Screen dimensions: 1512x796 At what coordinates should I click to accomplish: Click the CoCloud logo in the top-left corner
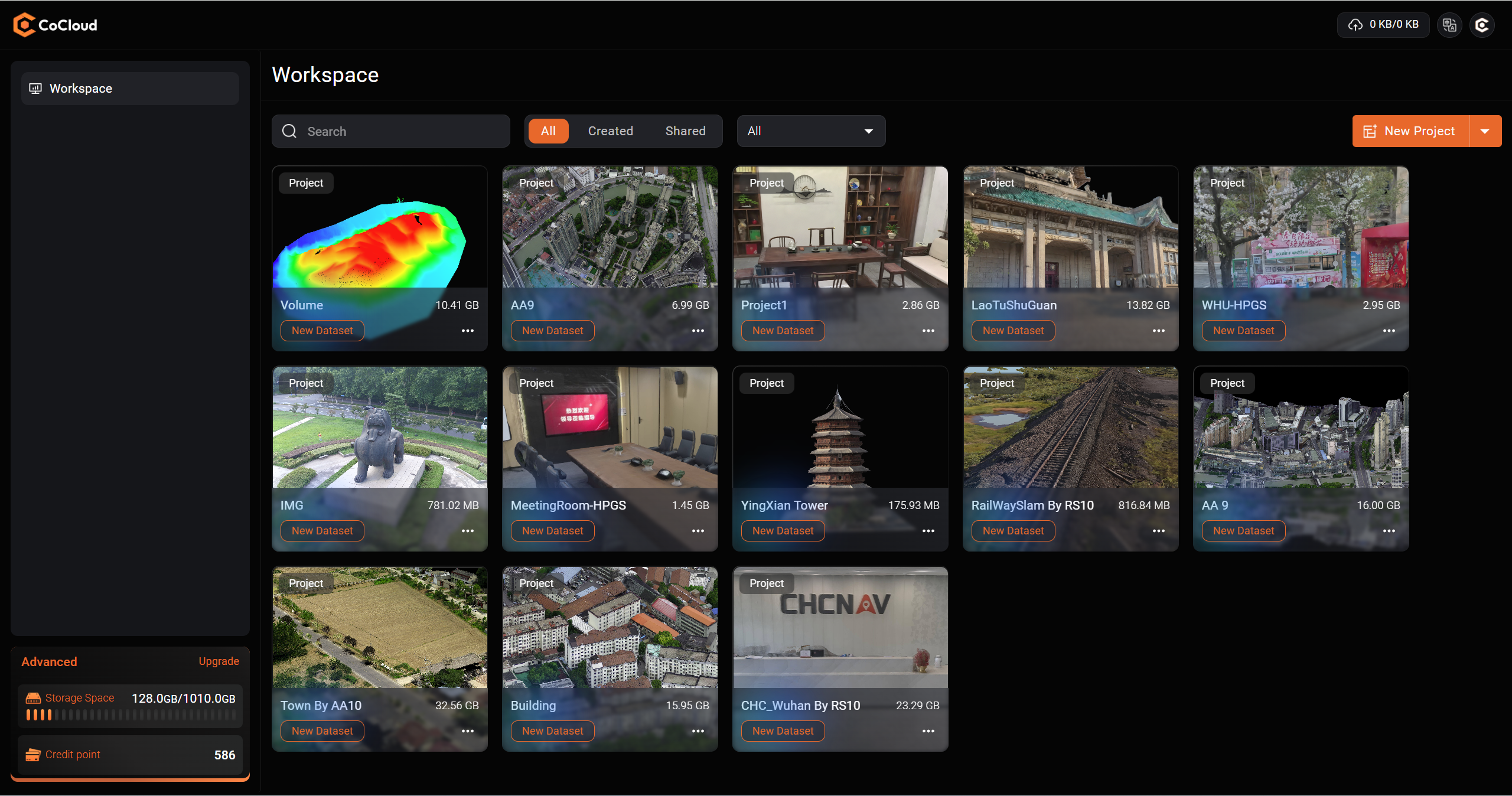pyautogui.click(x=55, y=24)
